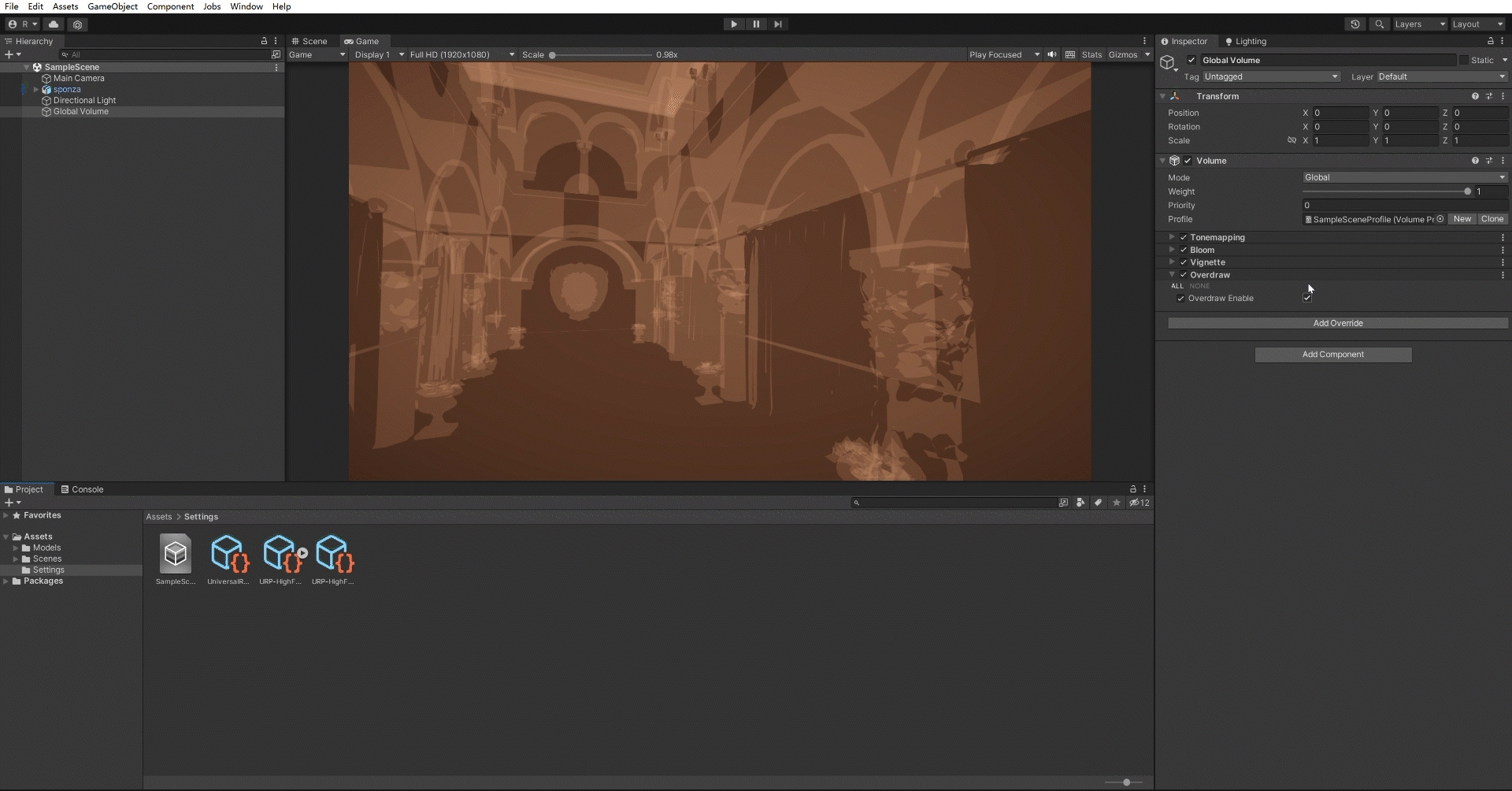Click the Stats button in Game view
The height and width of the screenshot is (791, 1512).
(x=1091, y=54)
